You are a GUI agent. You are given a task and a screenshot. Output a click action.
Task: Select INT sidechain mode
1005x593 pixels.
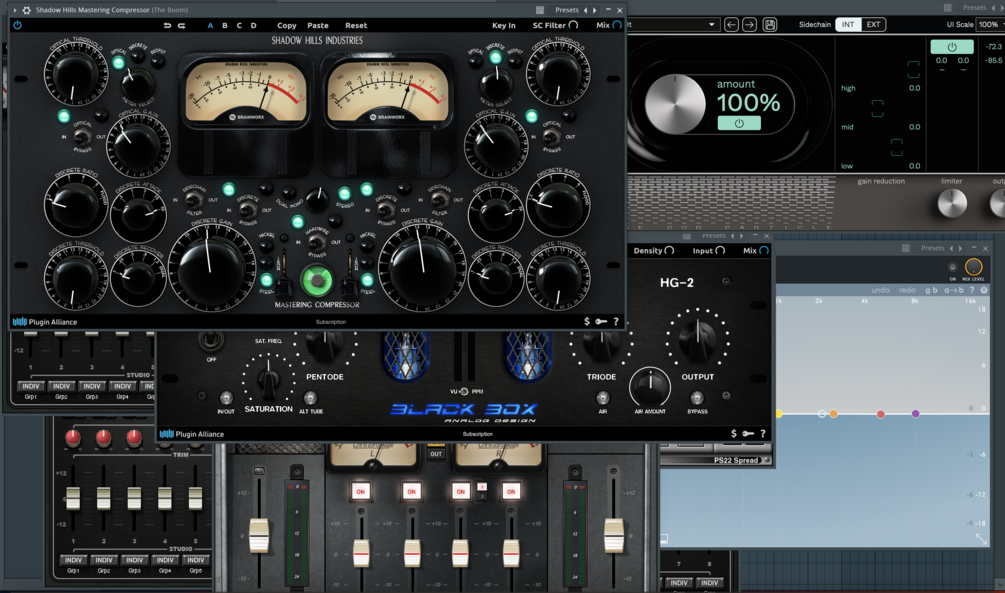[x=848, y=24]
